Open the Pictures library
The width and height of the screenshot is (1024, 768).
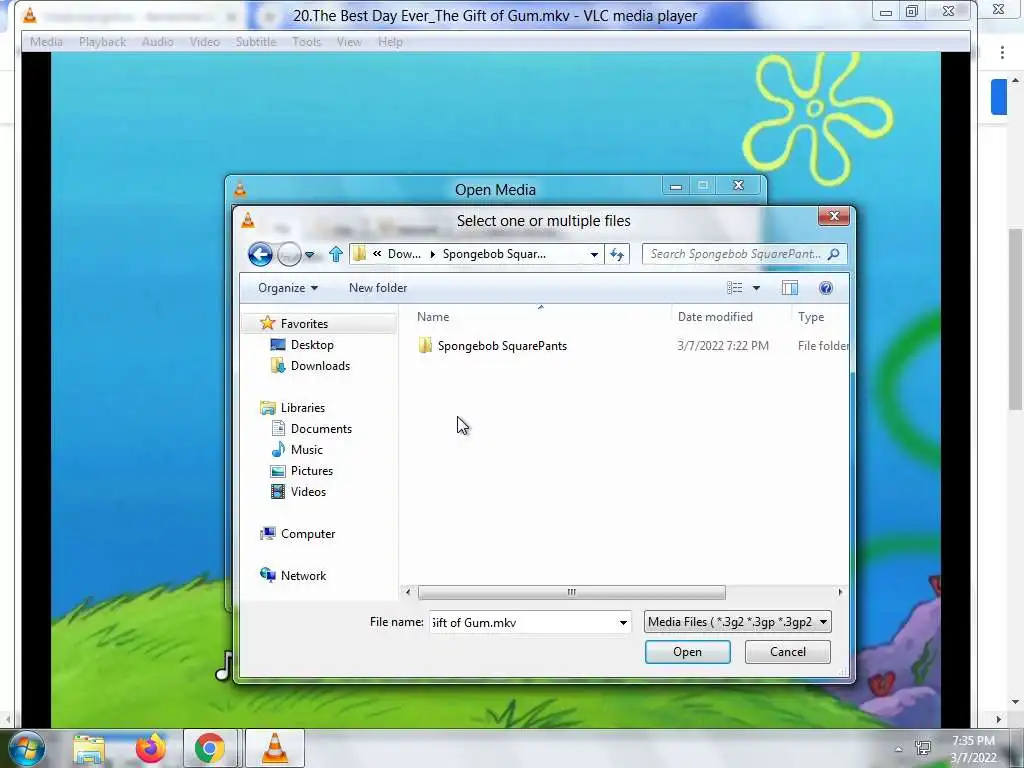pyautogui.click(x=312, y=471)
